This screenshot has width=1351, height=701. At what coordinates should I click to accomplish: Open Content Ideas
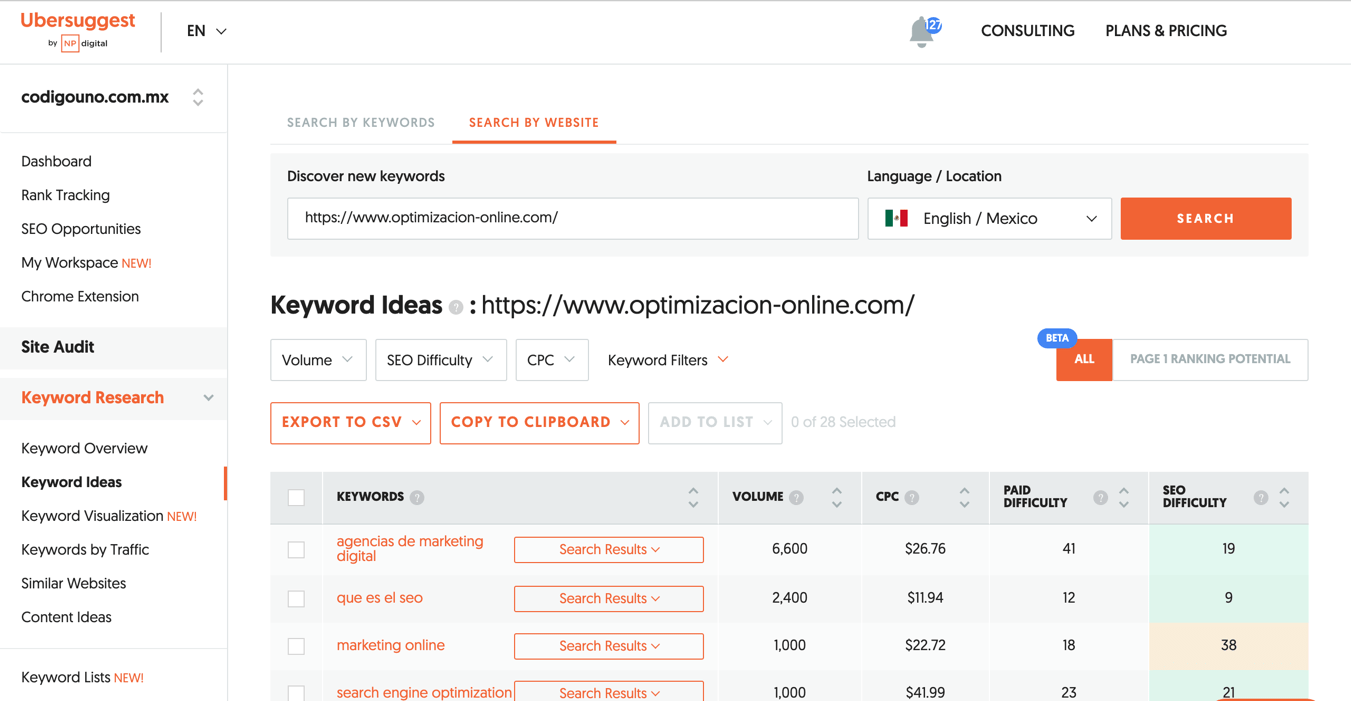66,618
